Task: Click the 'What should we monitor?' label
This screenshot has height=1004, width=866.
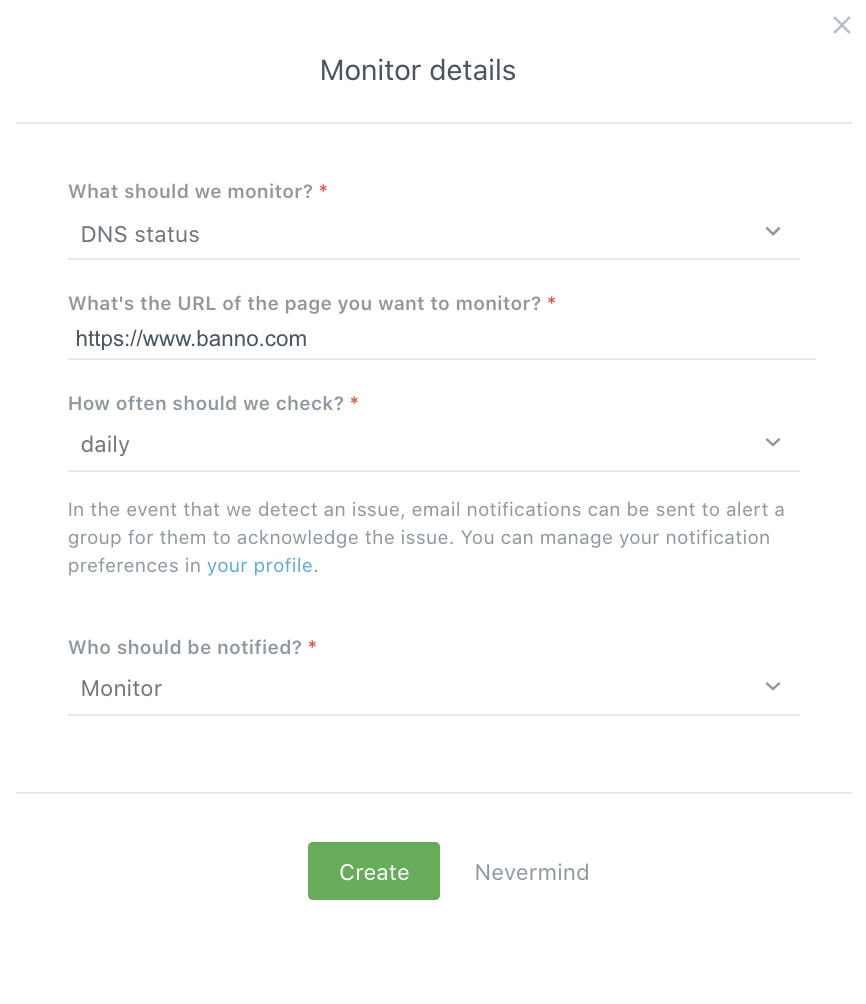Action: (190, 191)
